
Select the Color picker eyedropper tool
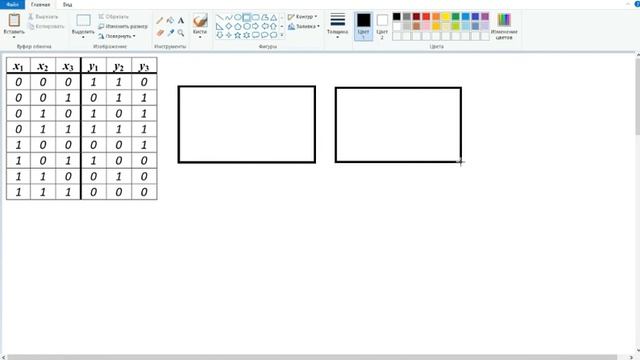click(170, 33)
